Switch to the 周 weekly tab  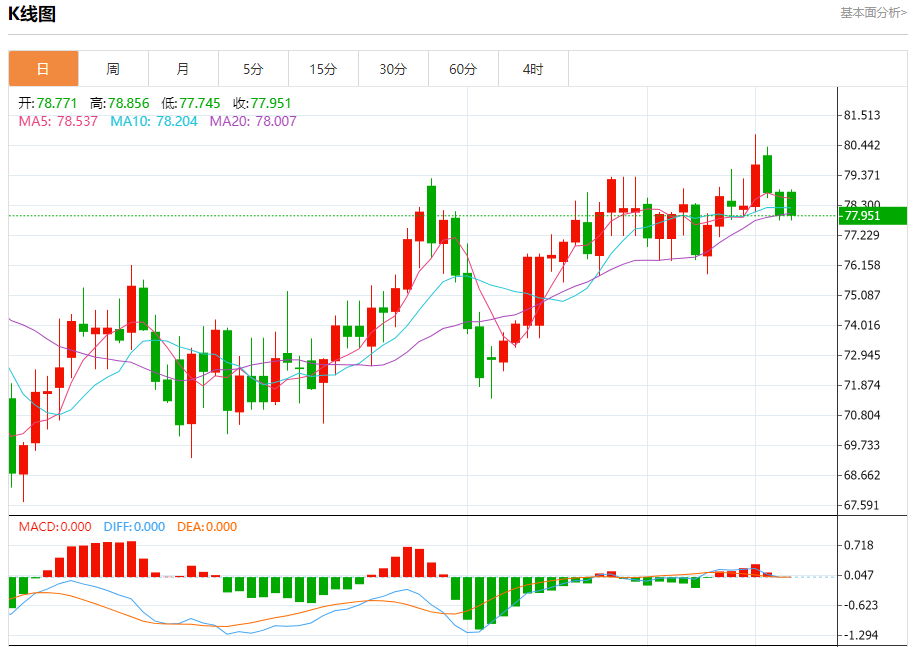113,69
